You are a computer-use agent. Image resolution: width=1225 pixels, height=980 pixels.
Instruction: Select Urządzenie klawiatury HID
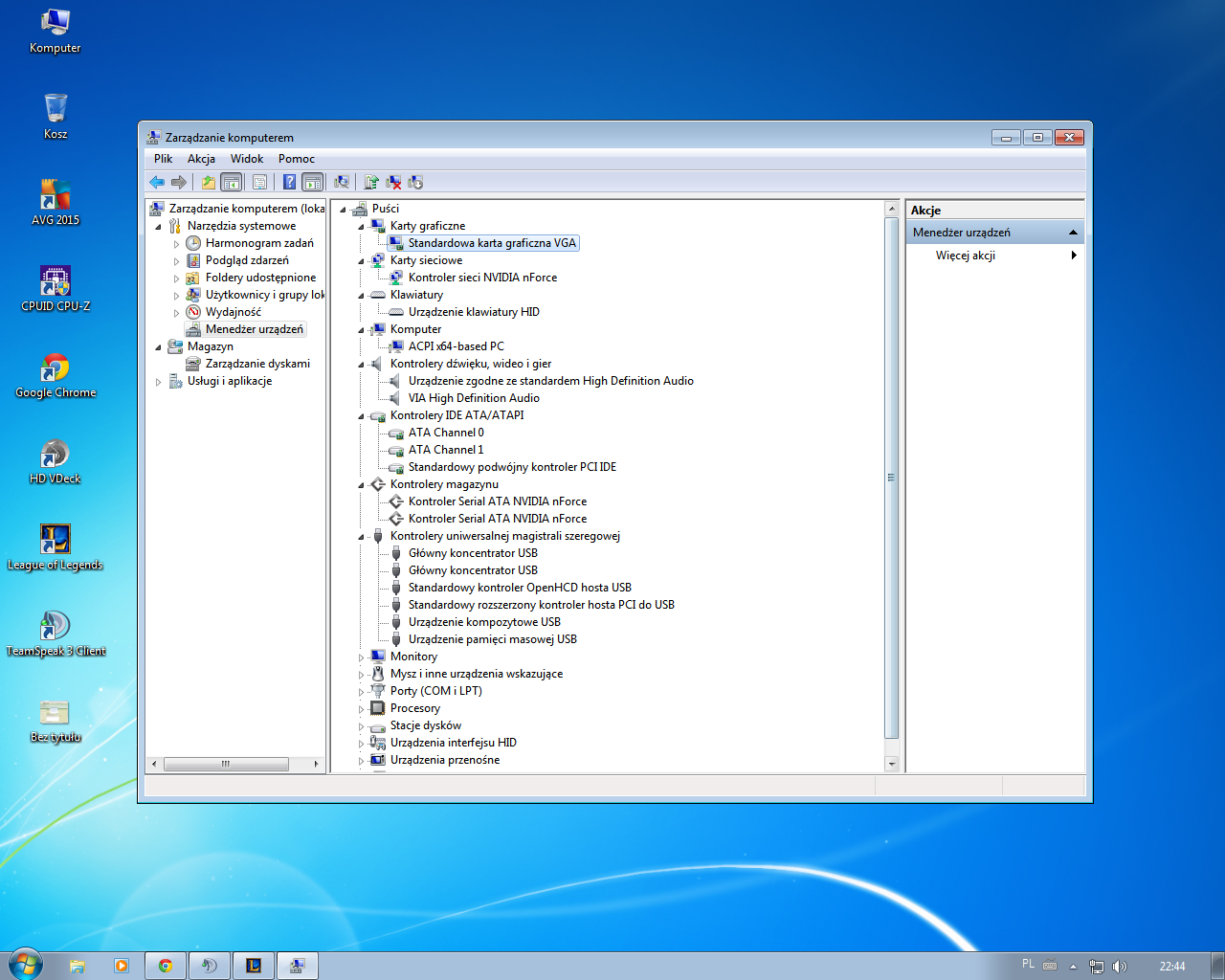(x=474, y=312)
